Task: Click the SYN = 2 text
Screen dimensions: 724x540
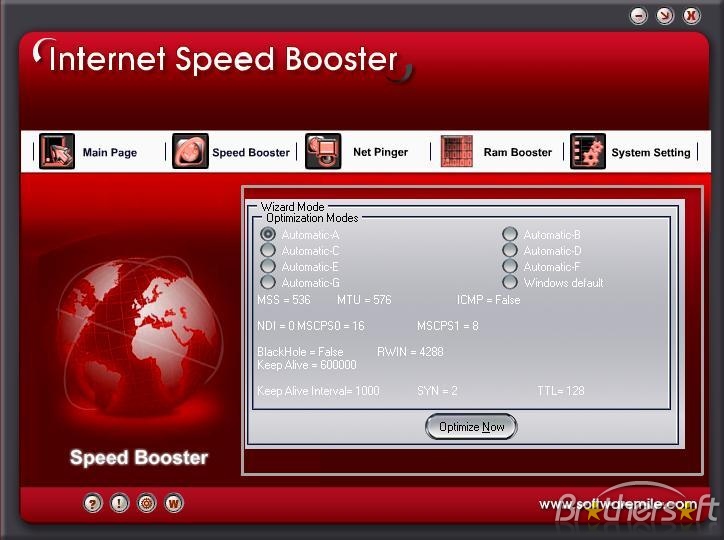Action: coord(437,391)
